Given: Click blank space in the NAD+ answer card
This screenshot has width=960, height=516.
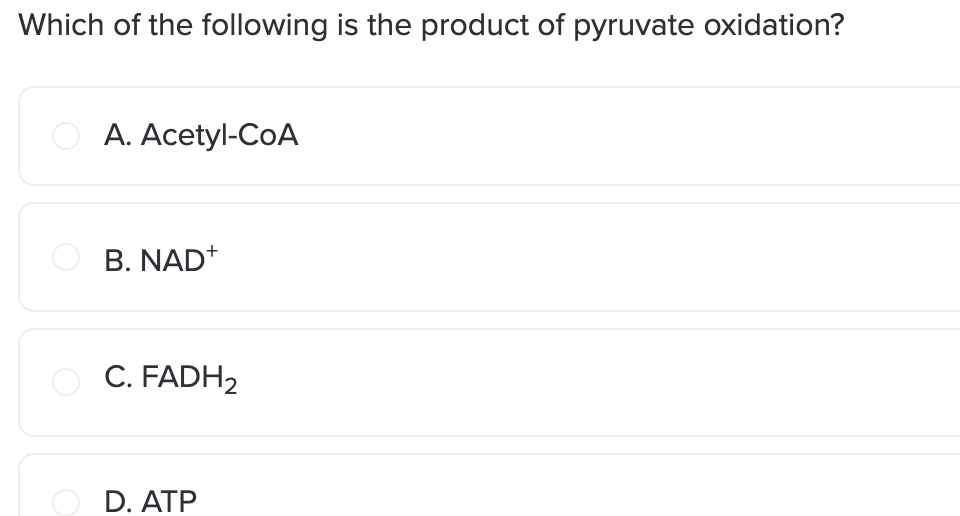Looking at the screenshot, I should pos(612,257).
